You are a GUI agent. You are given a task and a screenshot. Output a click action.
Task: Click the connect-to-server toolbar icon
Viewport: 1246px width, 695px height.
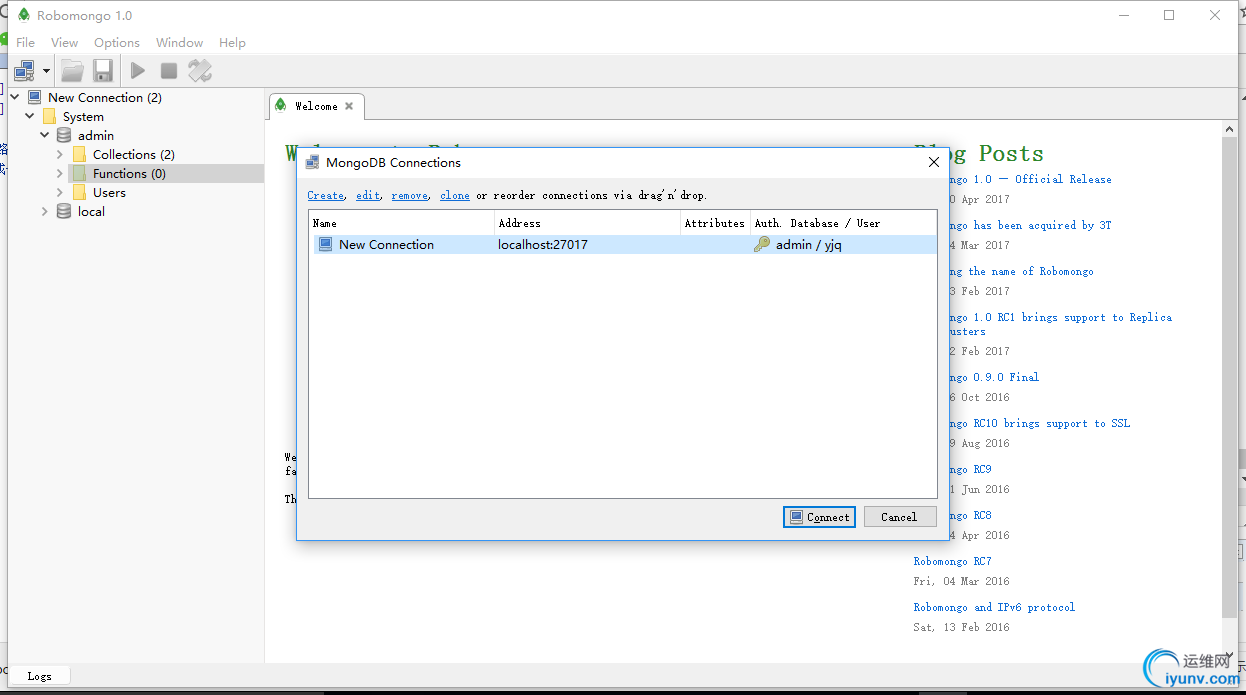(x=24, y=71)
